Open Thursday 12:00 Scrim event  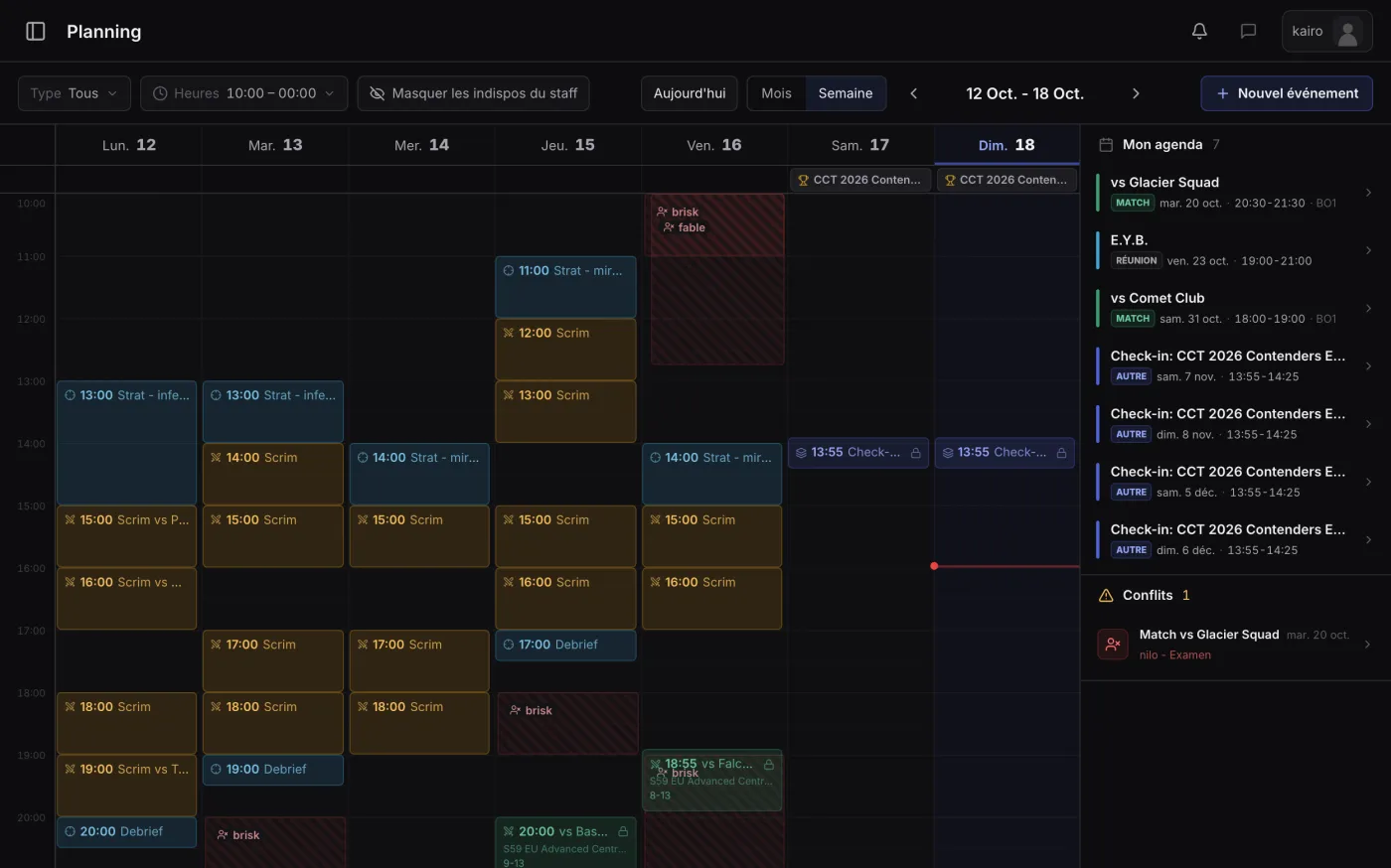pyautogui.click(x=565, y=350)
